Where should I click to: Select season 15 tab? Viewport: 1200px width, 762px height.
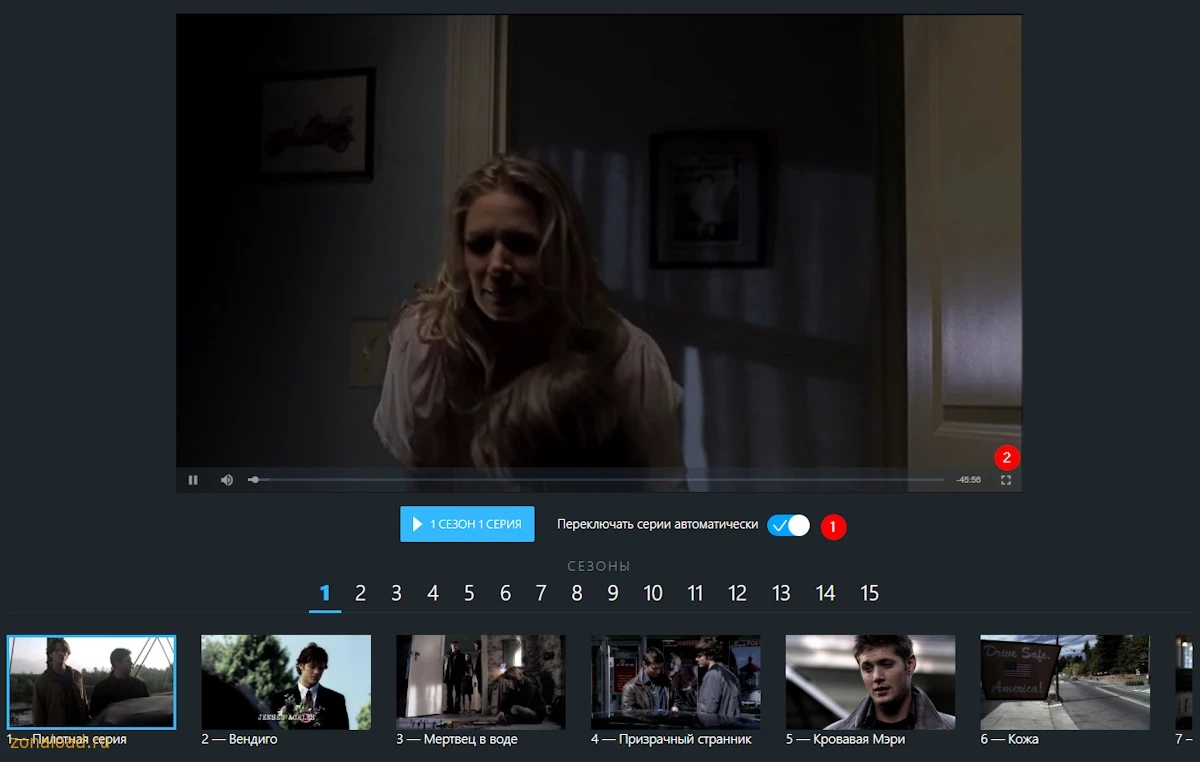(870, 594)
